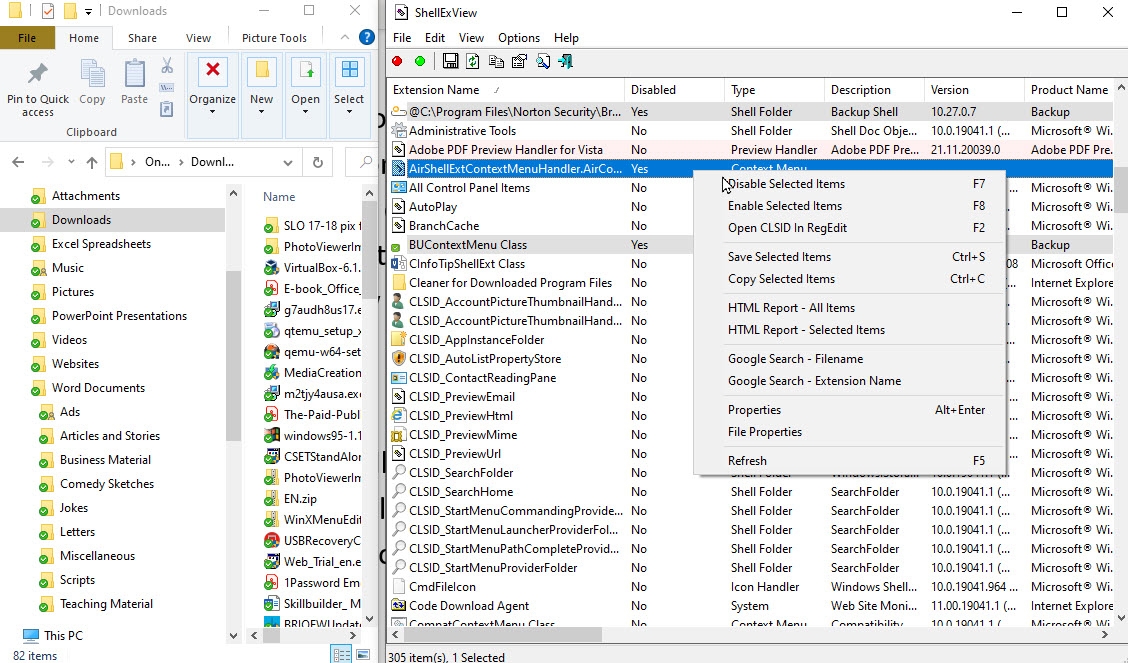Select Disable Selected Items from the context menu
Screen dimensions: 1128x663
tap(785, 184)
